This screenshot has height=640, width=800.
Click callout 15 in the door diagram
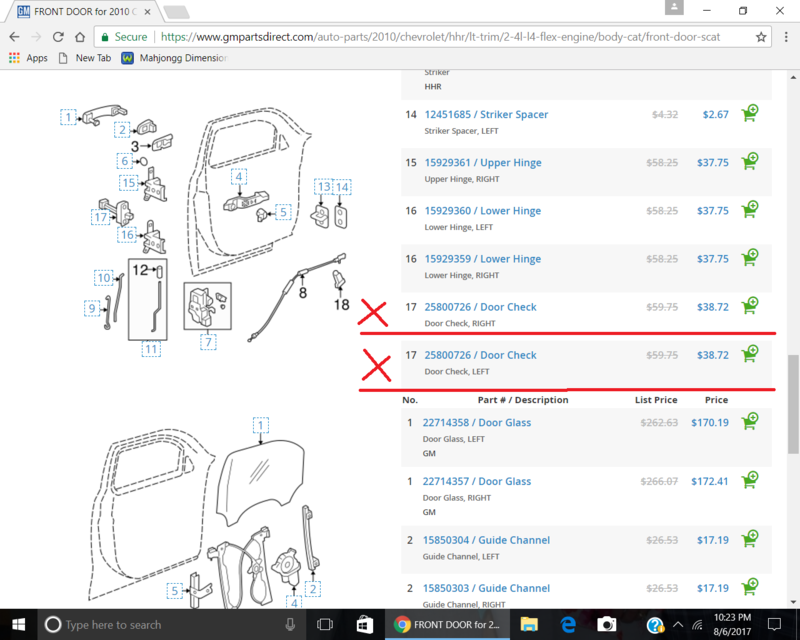129,183
